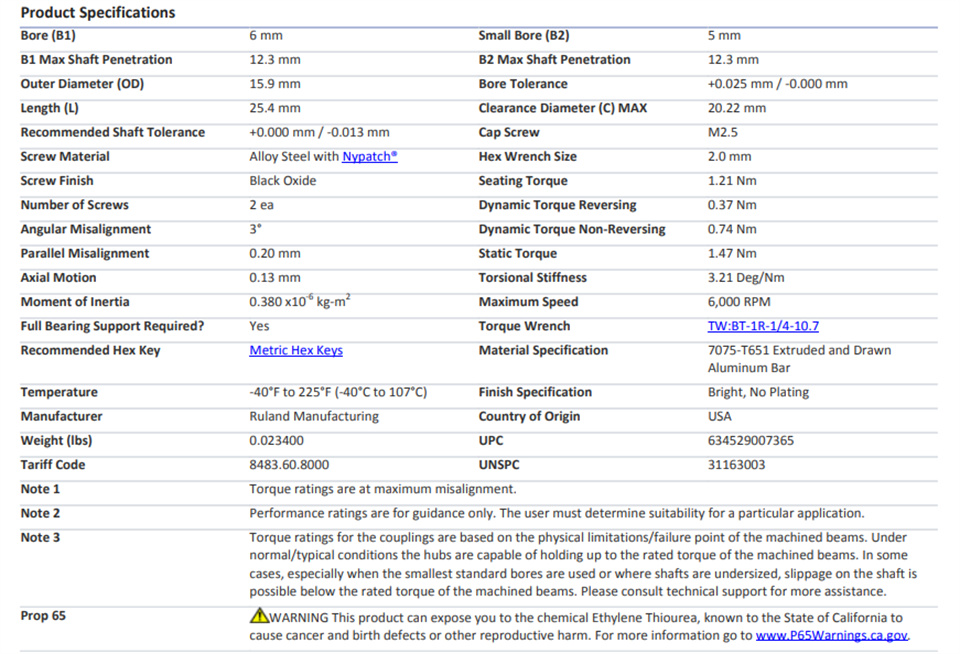Select the Torsional Stiffness 3.21 Deg/Nm value
960x654 pixels.
tap(746, 278)
